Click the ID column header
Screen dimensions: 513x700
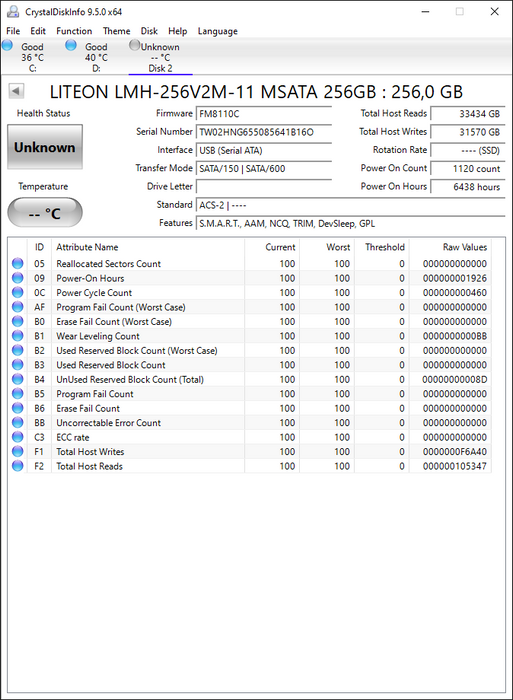[x=39, y=247]
